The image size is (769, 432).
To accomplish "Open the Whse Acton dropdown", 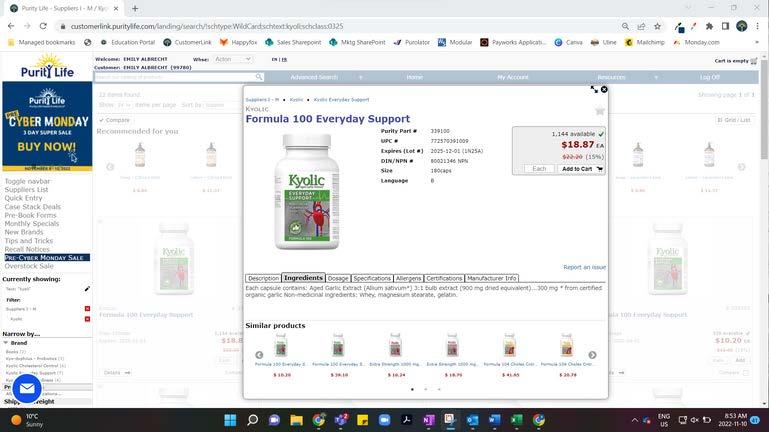I will click(232, 59).
